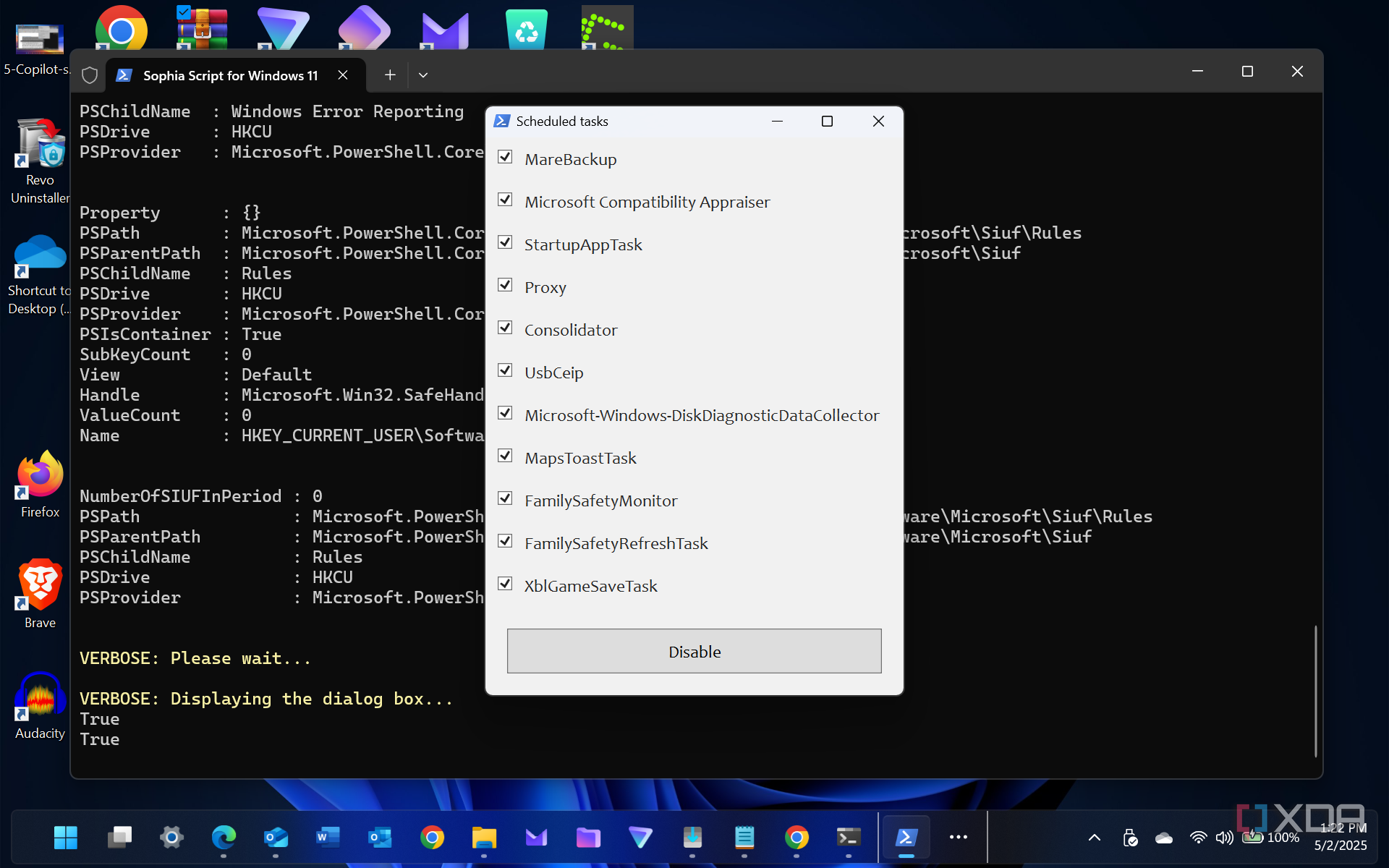Toggle the XblGameSaveTask checkbox
Image resolution: width=1389 pixels, height=868 pixels.
[x=506, y=584]
